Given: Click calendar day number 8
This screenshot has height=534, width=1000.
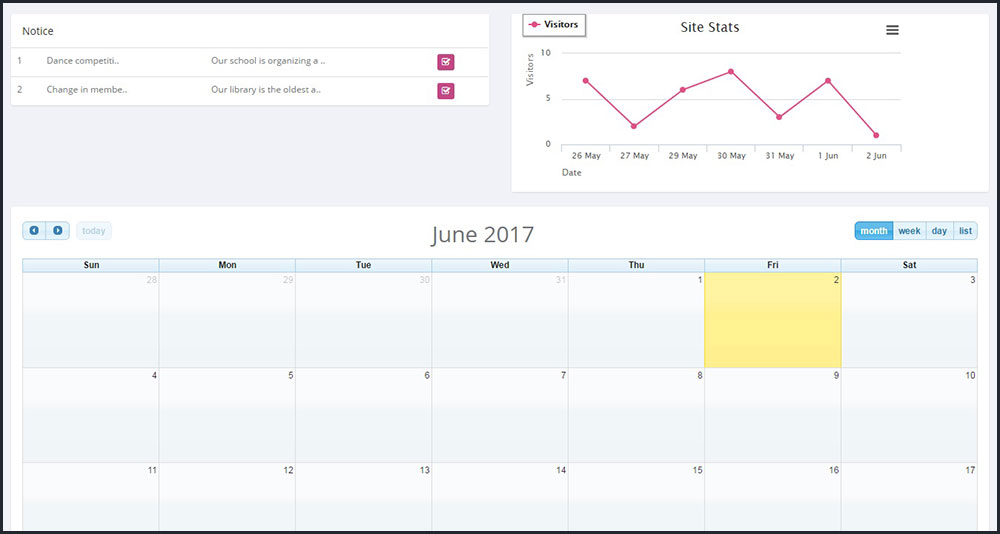Looking at the screenshot, I should pyautogui.click(x=700, y=376).
